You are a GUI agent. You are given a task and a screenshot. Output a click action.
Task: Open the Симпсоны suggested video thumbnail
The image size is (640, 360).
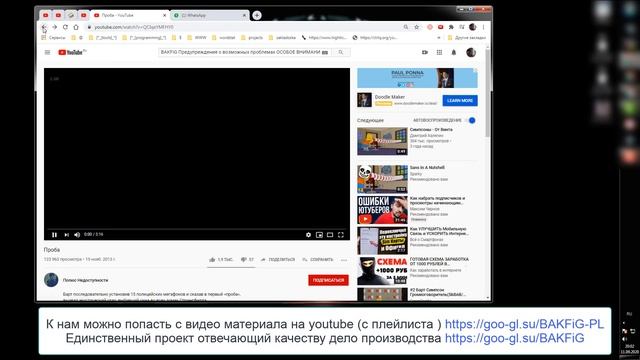click(x=382, y=141)
